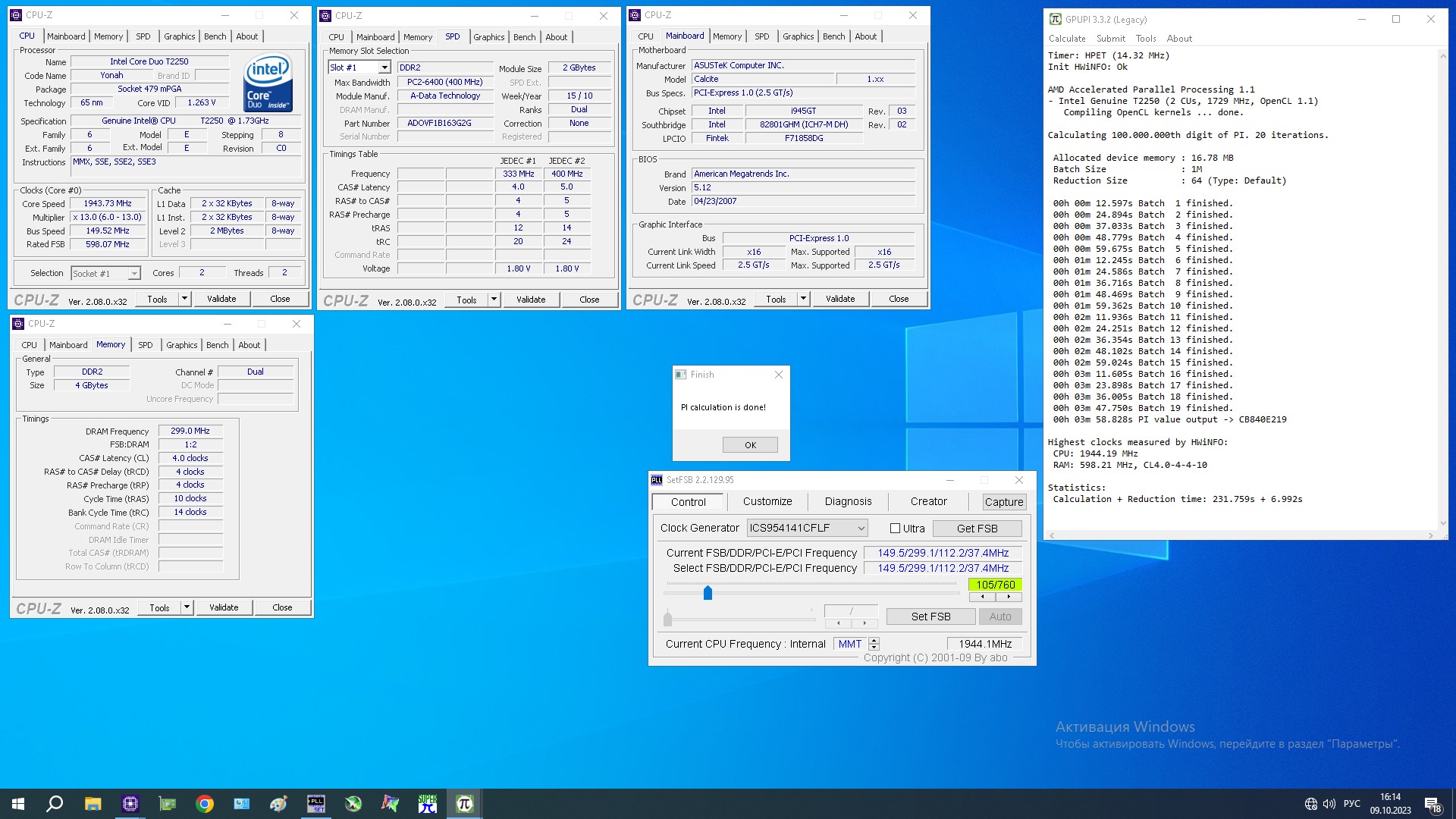Expand Tools arrow in Memory tab window
This screenshot has width=1456, height=819.
(187, 607)
